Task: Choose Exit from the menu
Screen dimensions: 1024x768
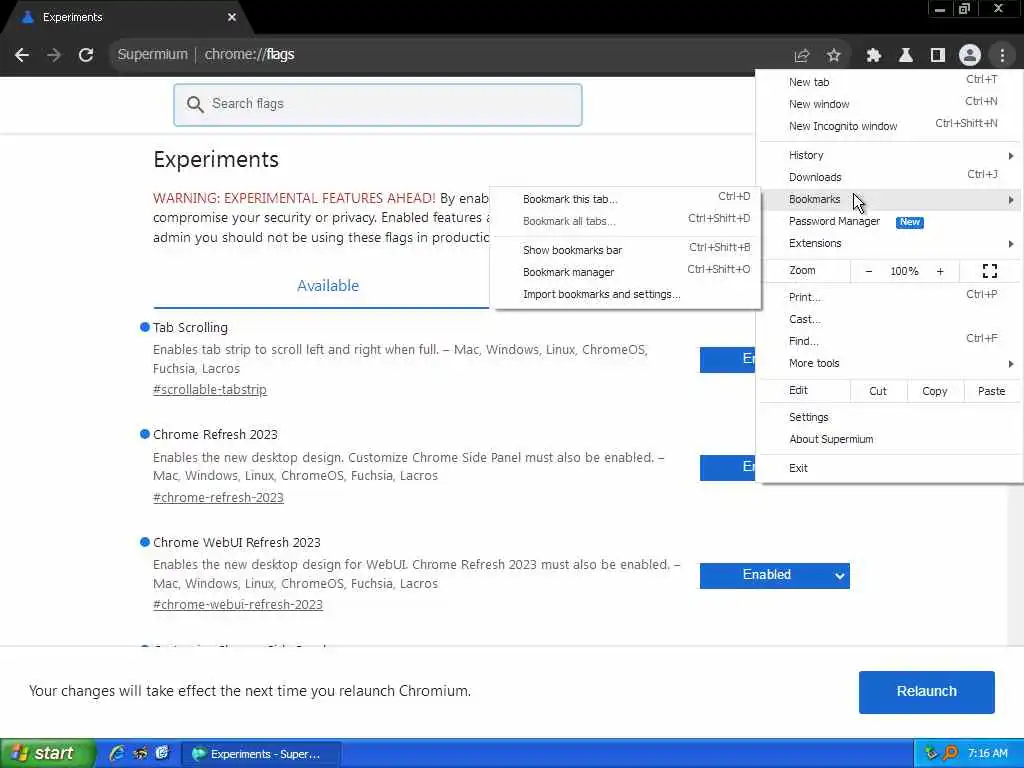Action: [x=889, y=468]
